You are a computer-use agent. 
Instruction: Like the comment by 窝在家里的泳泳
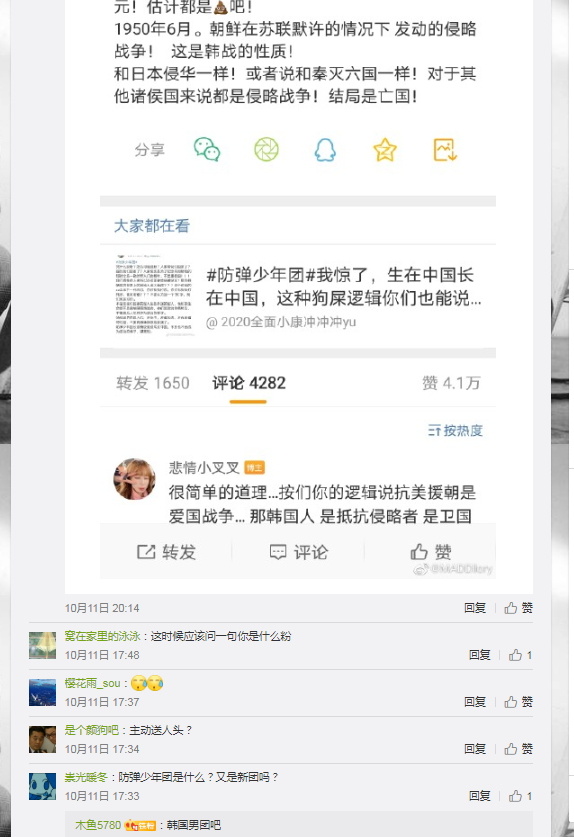[x=520, y=655]
